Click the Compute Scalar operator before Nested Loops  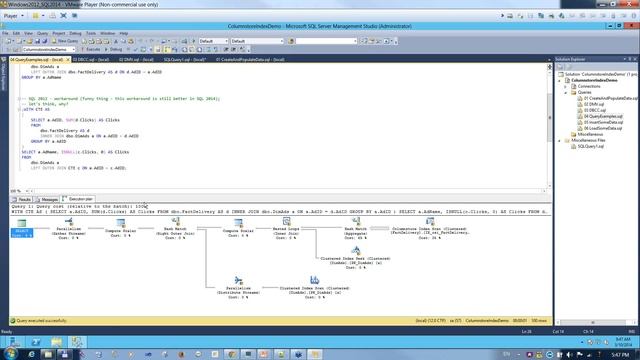coord(238,222)
